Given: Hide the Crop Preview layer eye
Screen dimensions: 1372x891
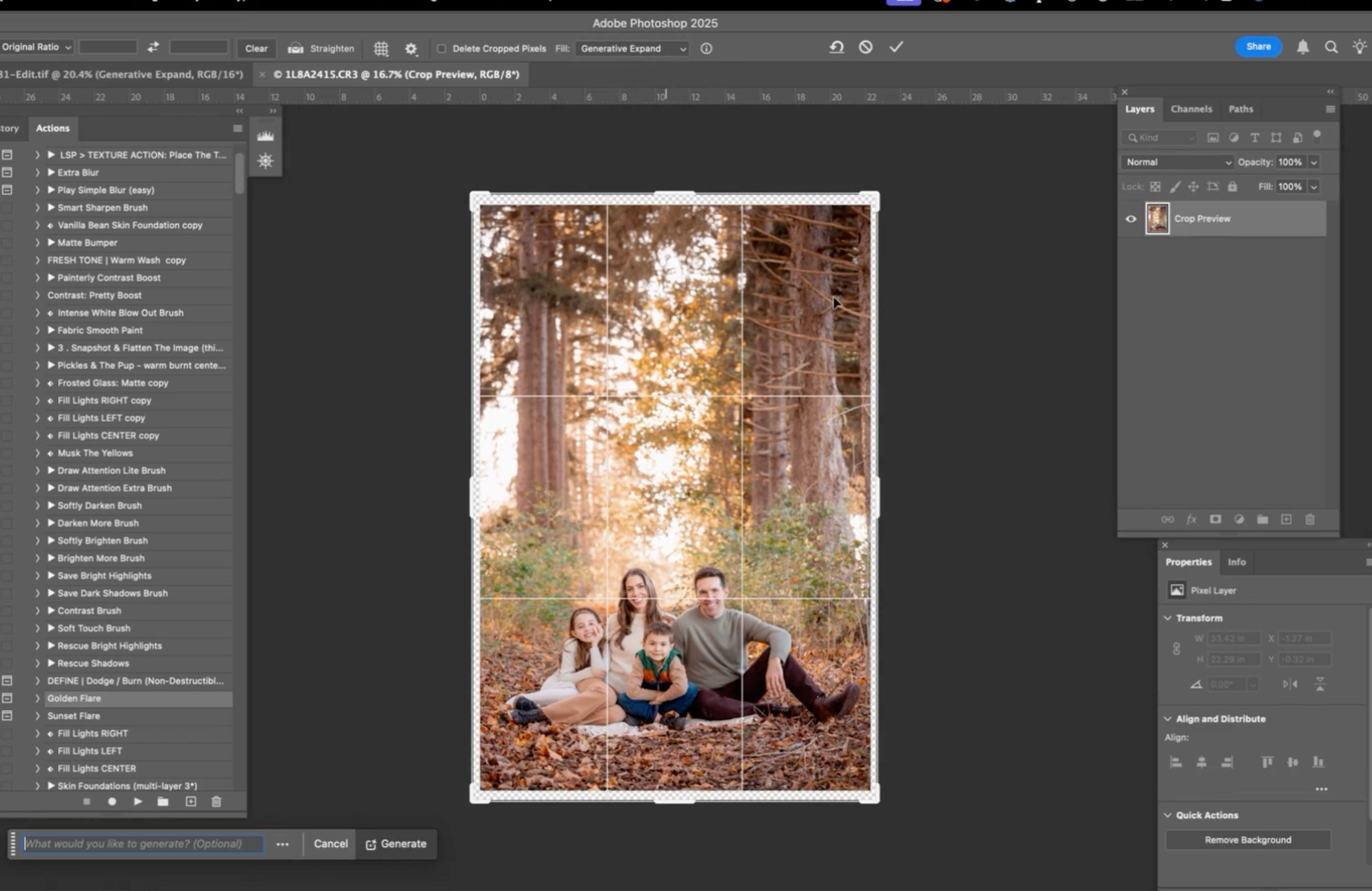Looking at the screenshot, I should pos(1131,218).
